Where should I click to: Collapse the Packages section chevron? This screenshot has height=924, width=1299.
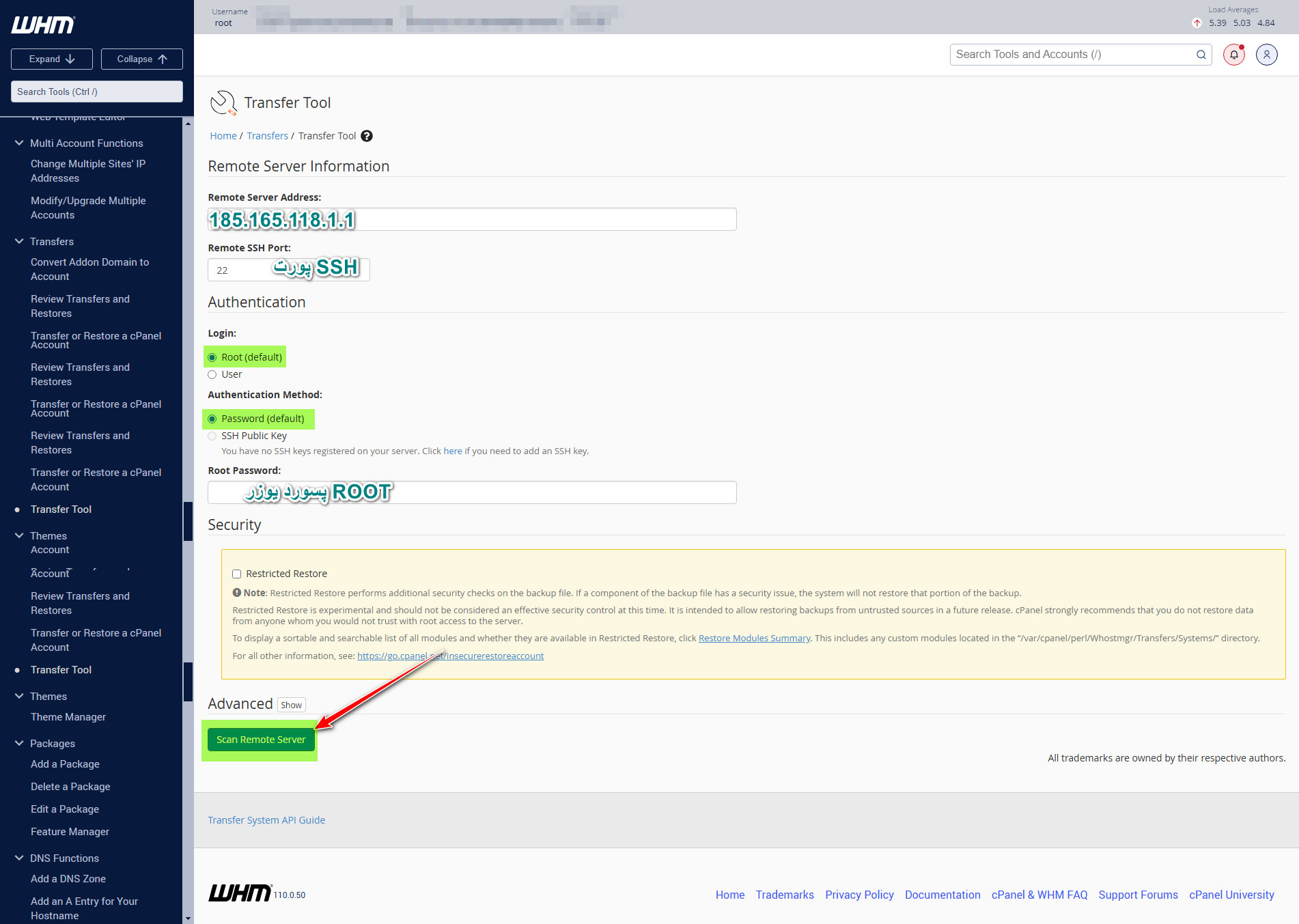pyautogui.click(x=19, y=744)
